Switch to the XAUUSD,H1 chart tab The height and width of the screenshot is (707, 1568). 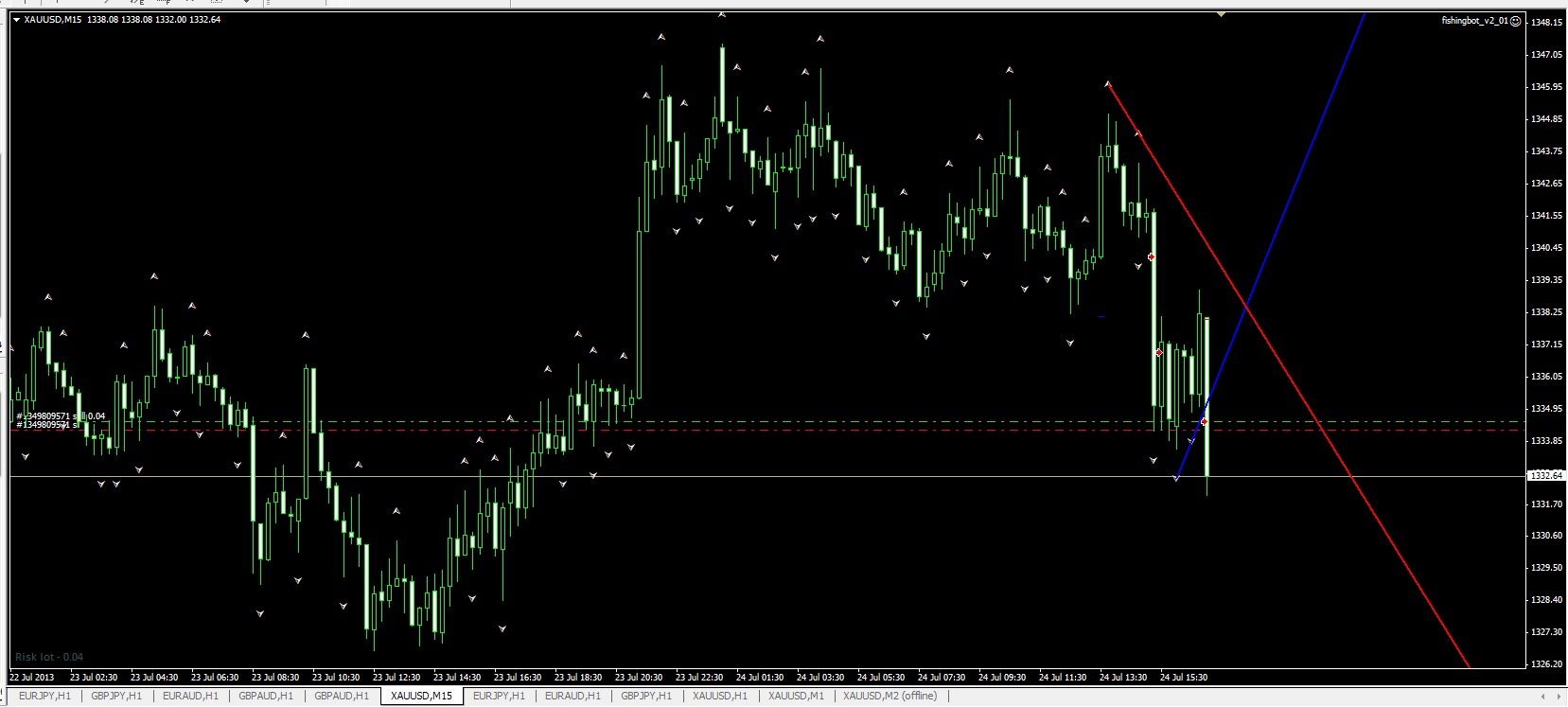pos(720,696)
